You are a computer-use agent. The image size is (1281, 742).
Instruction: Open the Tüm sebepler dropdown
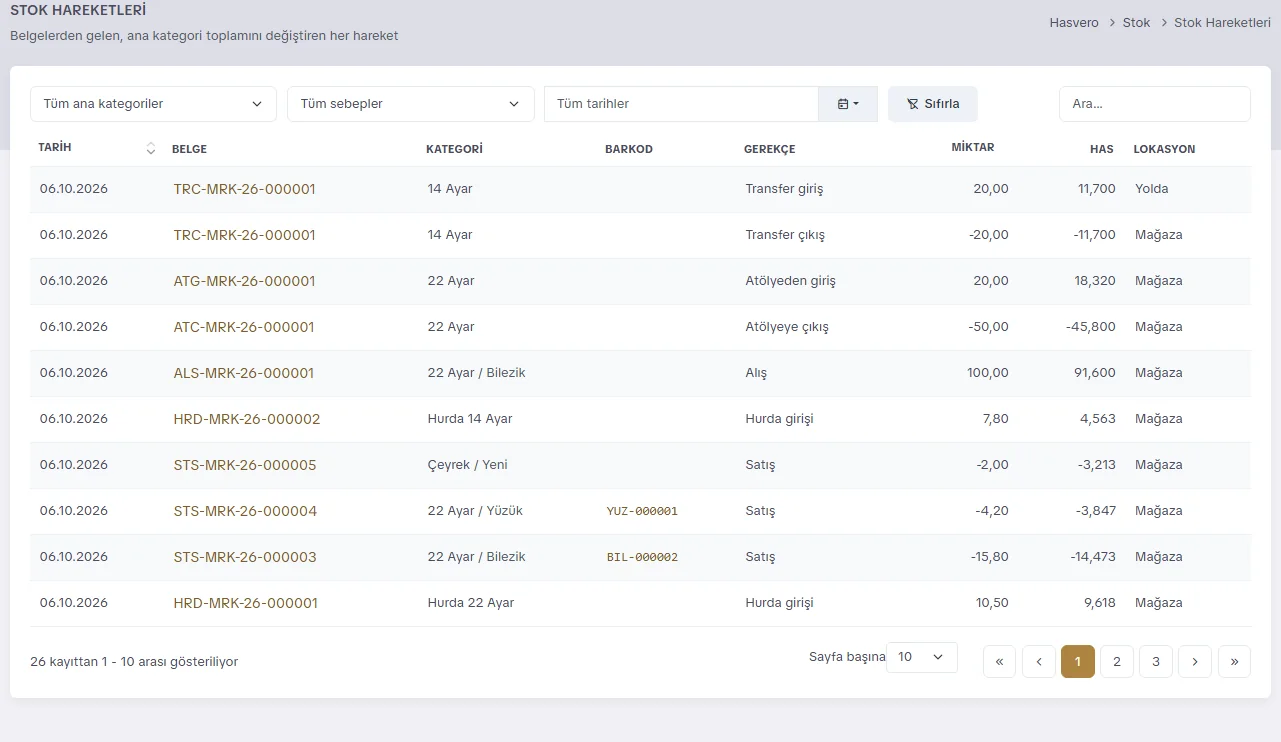click(x=410, y=104)
